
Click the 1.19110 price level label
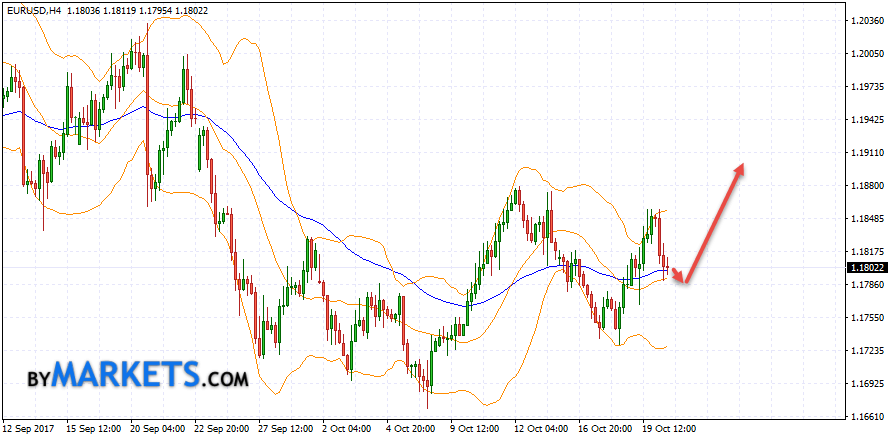click(x=866, y=153)
